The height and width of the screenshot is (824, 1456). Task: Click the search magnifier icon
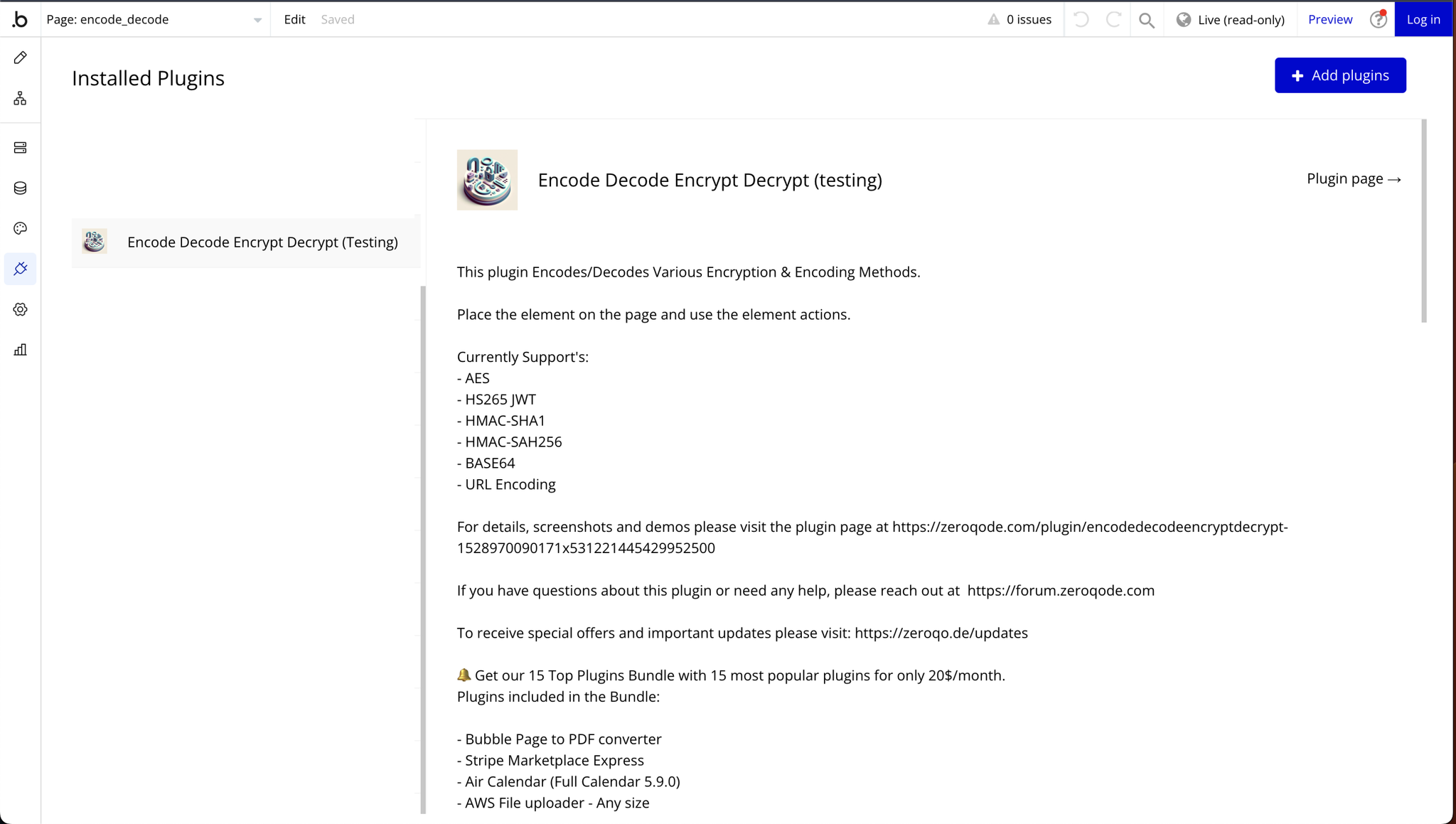1146,20
